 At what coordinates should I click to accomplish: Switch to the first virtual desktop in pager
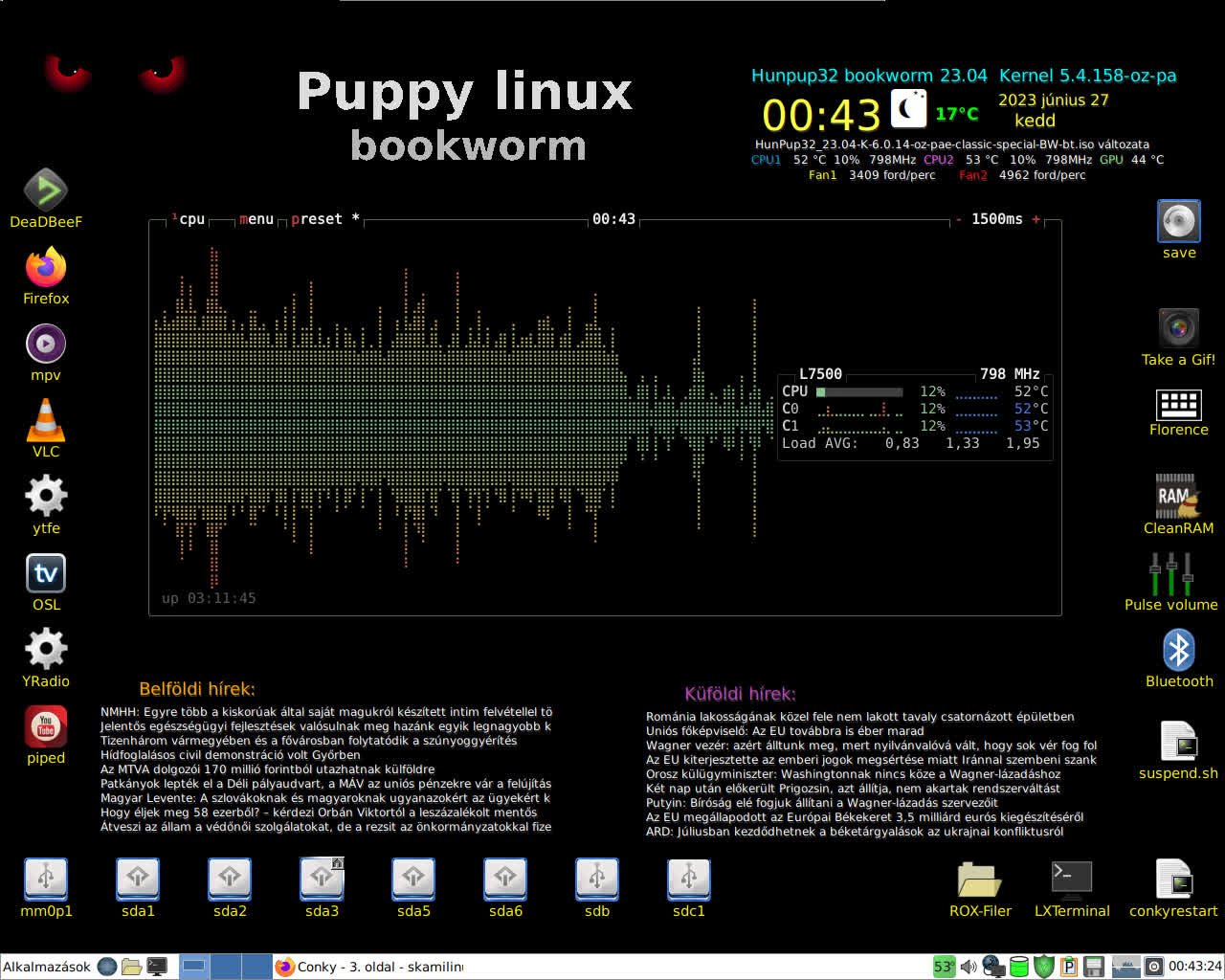(x=194, y=967)
